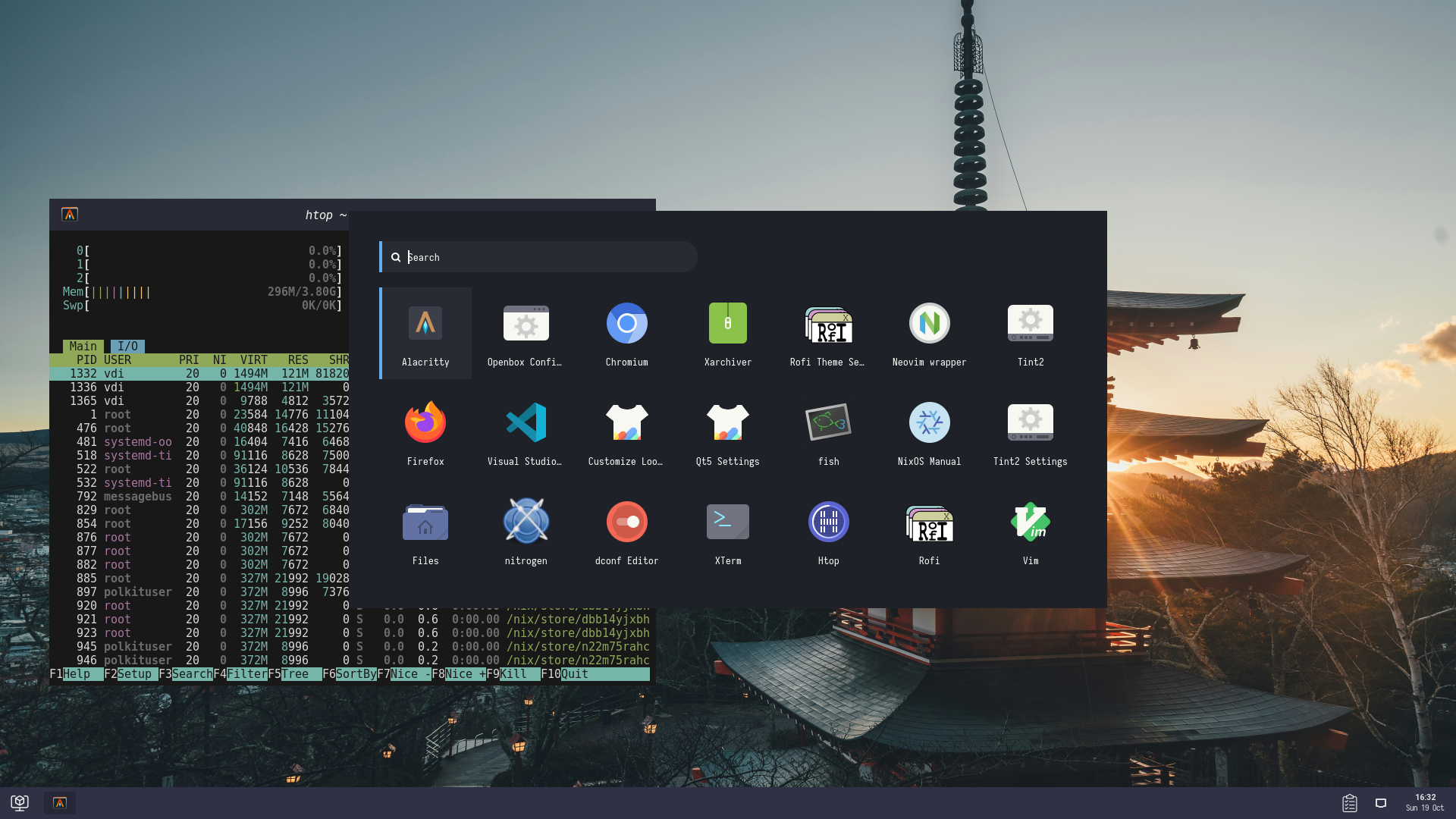Launch Vim editor

(x=1030, y=532)
